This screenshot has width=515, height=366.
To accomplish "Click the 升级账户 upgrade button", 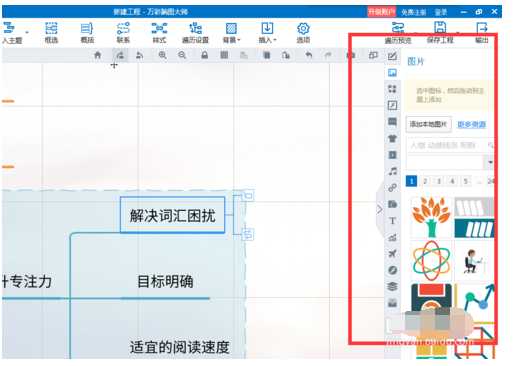I will click(381, 12).
